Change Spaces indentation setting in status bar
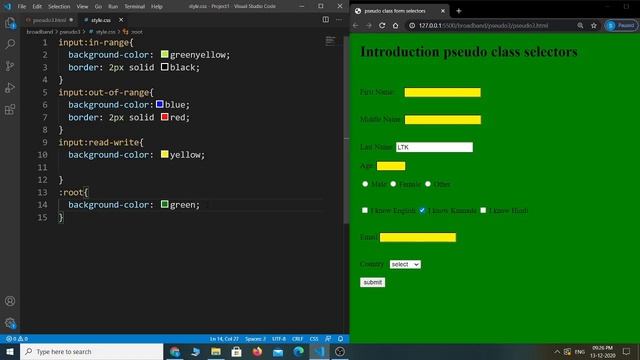The image size is (640, 360). point(256,339)
